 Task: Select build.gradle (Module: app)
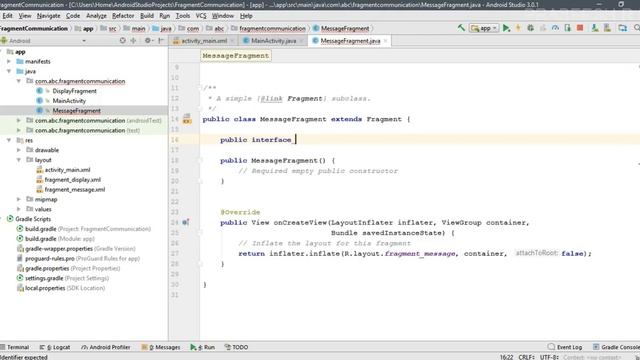coord(60,239)
